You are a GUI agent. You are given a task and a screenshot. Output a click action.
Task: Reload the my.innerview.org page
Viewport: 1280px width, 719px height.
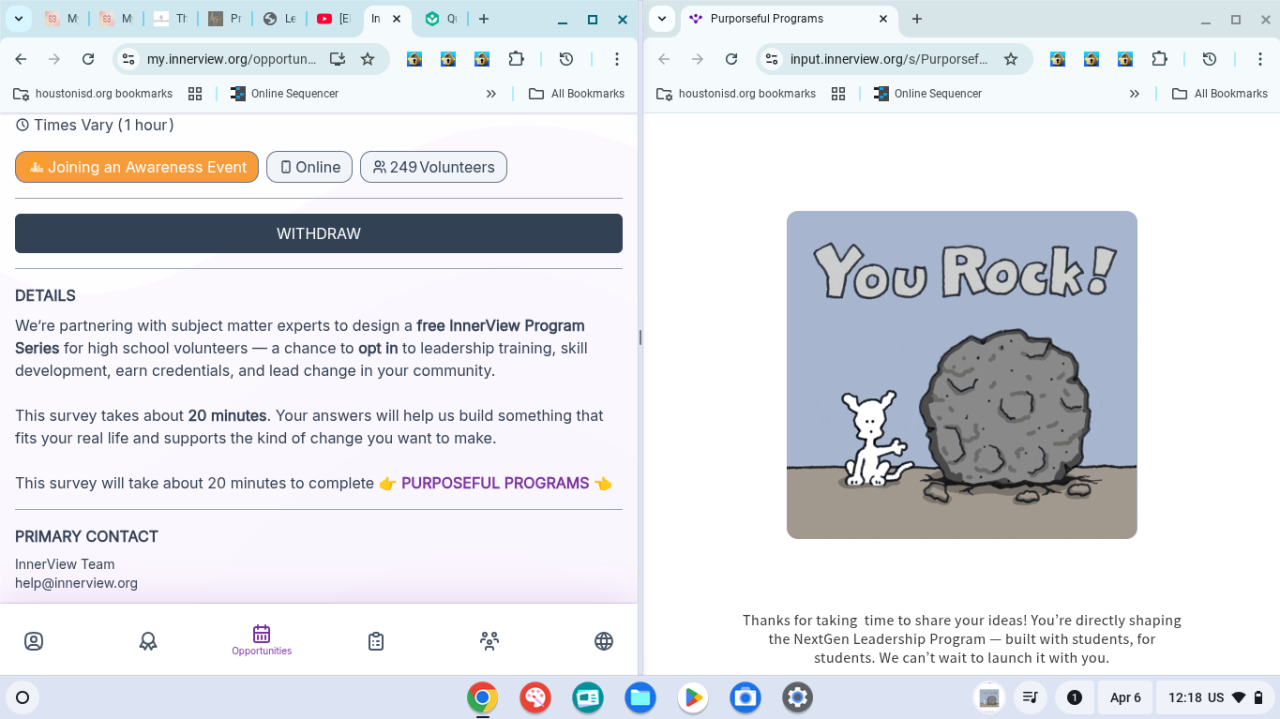pyautogui.click(x=88, y=59)
